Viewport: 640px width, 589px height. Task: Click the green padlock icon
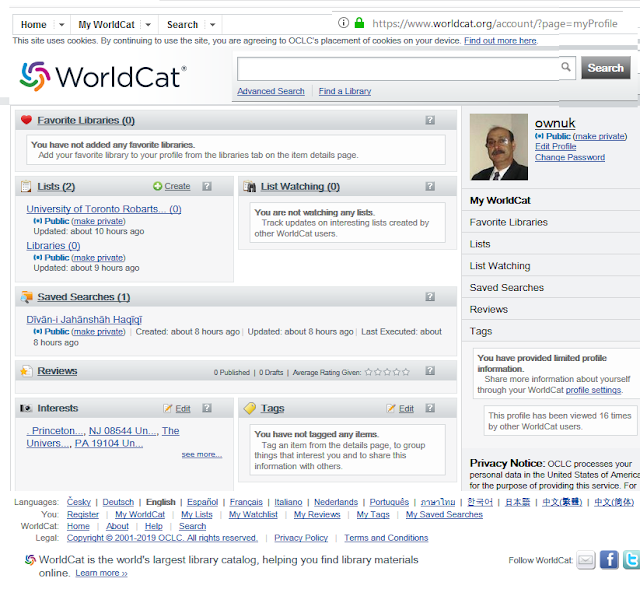click(359, 22)
